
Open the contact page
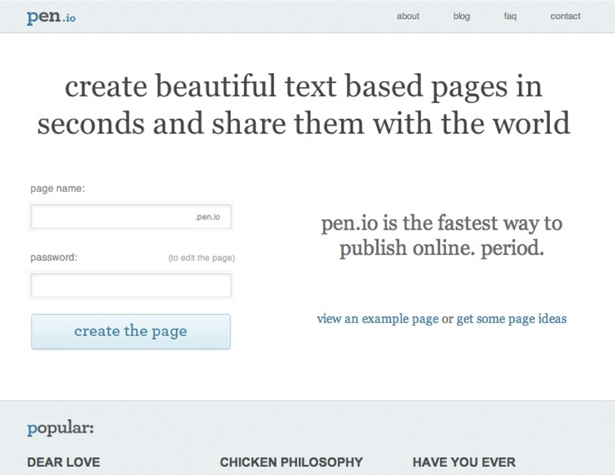(565, 16)
